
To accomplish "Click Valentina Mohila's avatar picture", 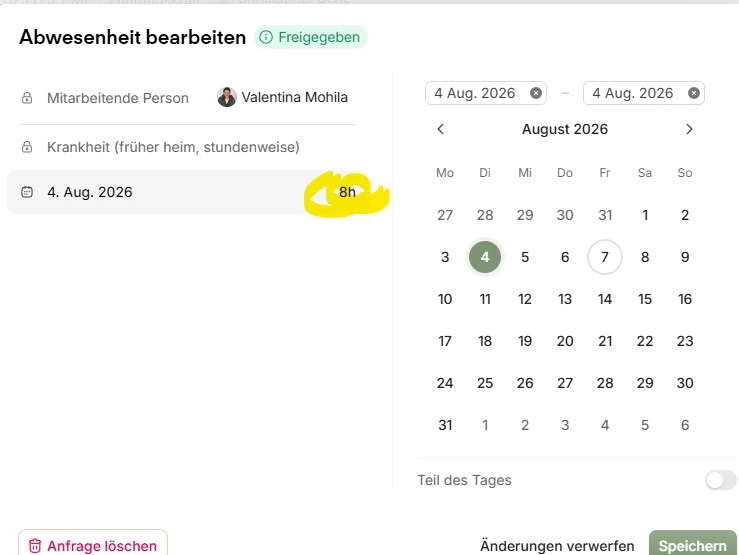I will [x=227, y=97].
